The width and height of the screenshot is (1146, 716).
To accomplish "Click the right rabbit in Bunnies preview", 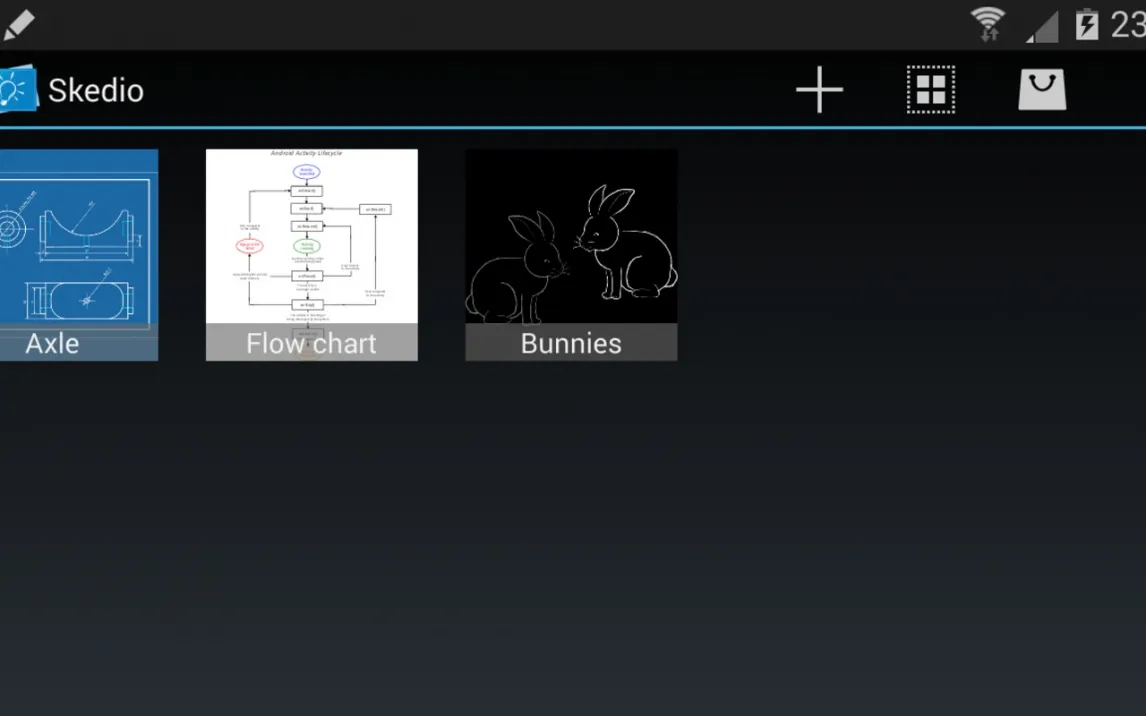I will click(625, 245).
